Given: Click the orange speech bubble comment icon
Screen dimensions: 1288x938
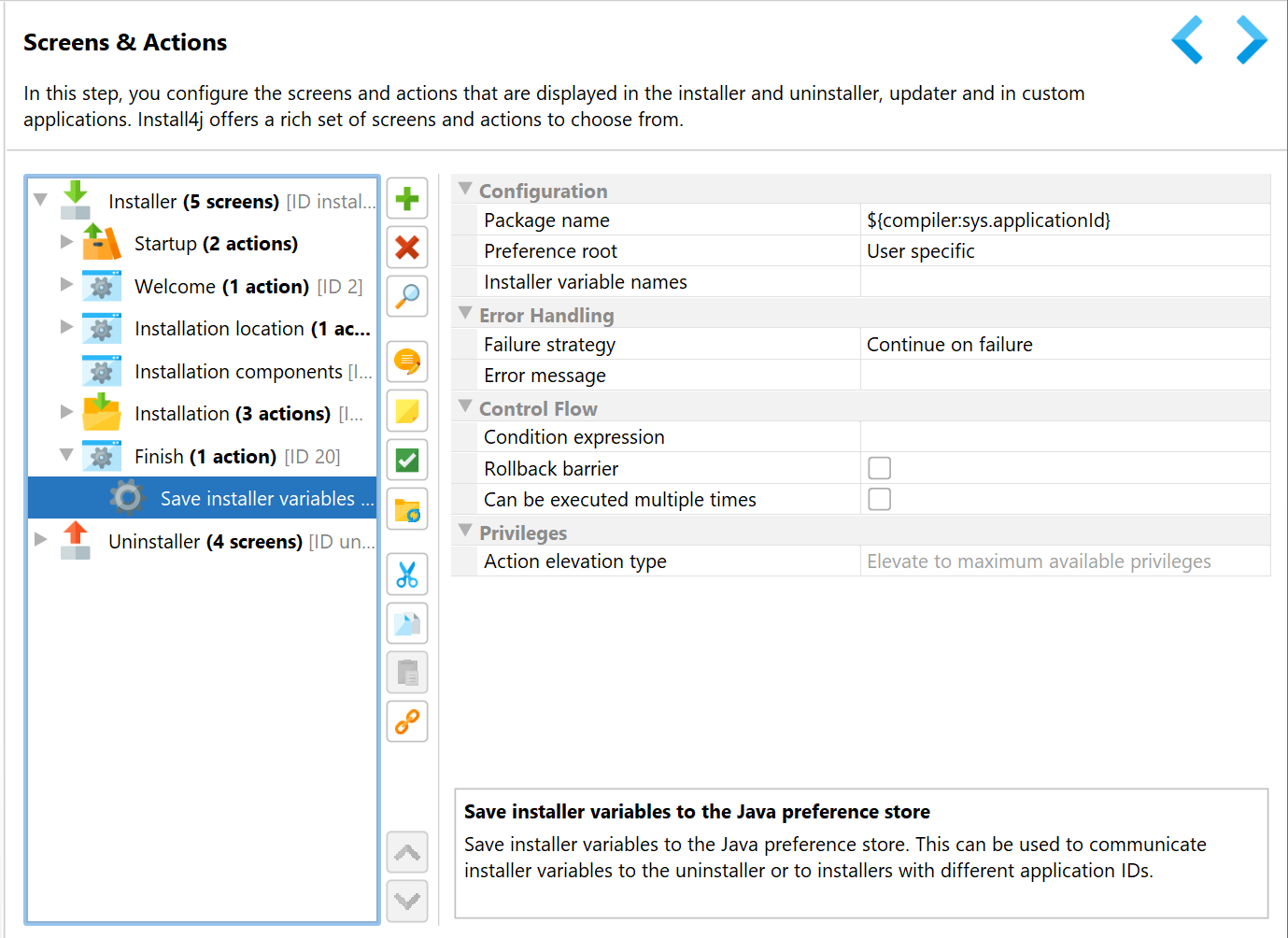Looking at the screenshot, I should [x=407, y=362].
